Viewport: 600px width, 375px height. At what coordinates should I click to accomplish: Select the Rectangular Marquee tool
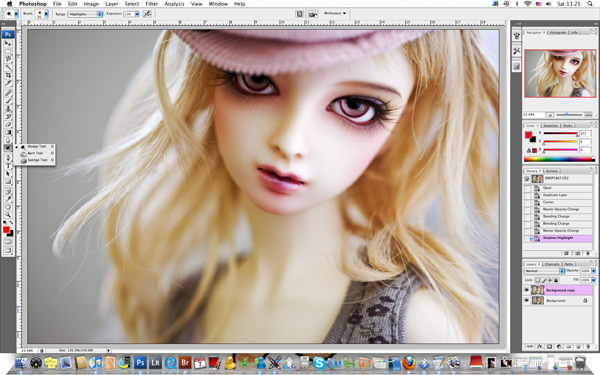8,51
